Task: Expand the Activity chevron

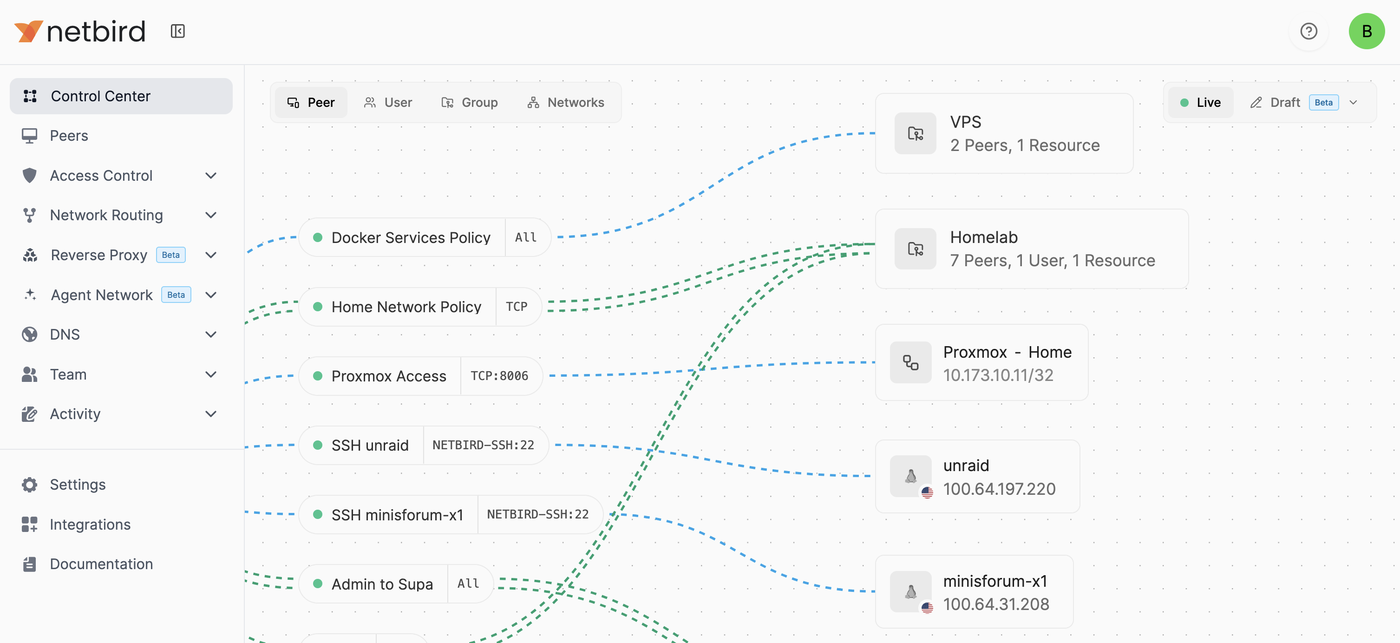Action: (211, 414)
